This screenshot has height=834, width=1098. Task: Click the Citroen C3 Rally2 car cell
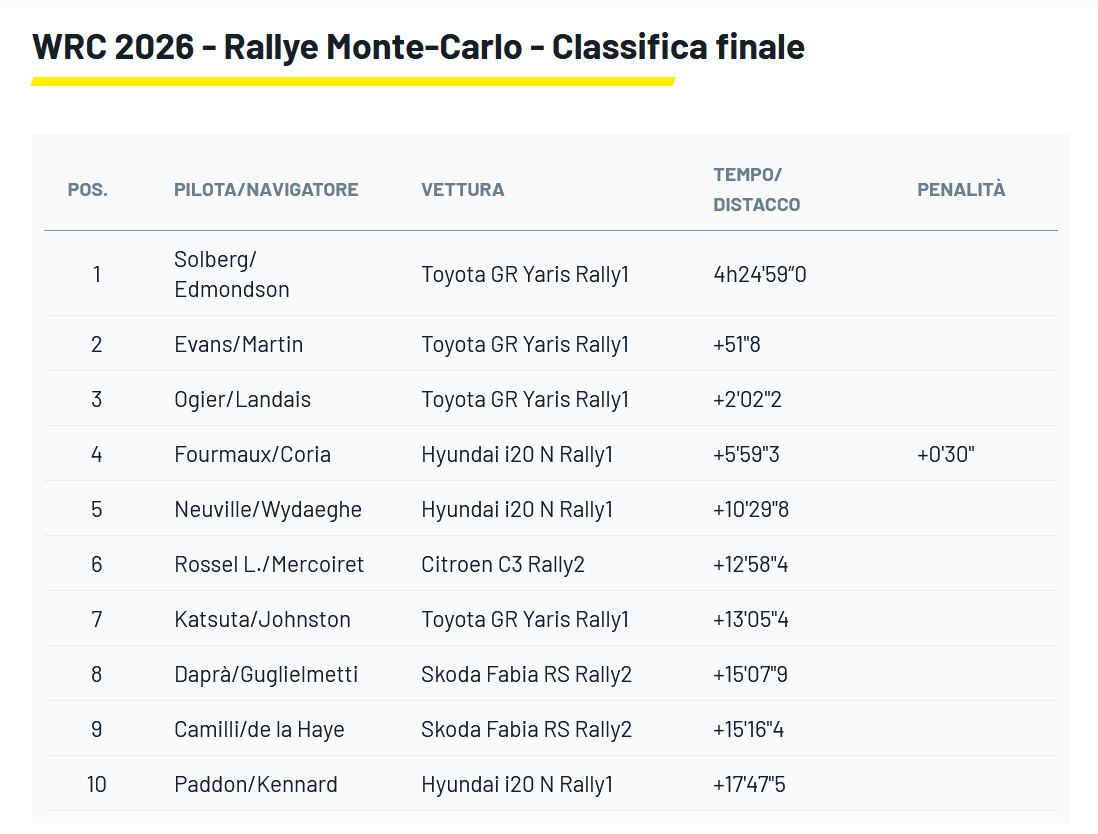(x=503, y=564)
